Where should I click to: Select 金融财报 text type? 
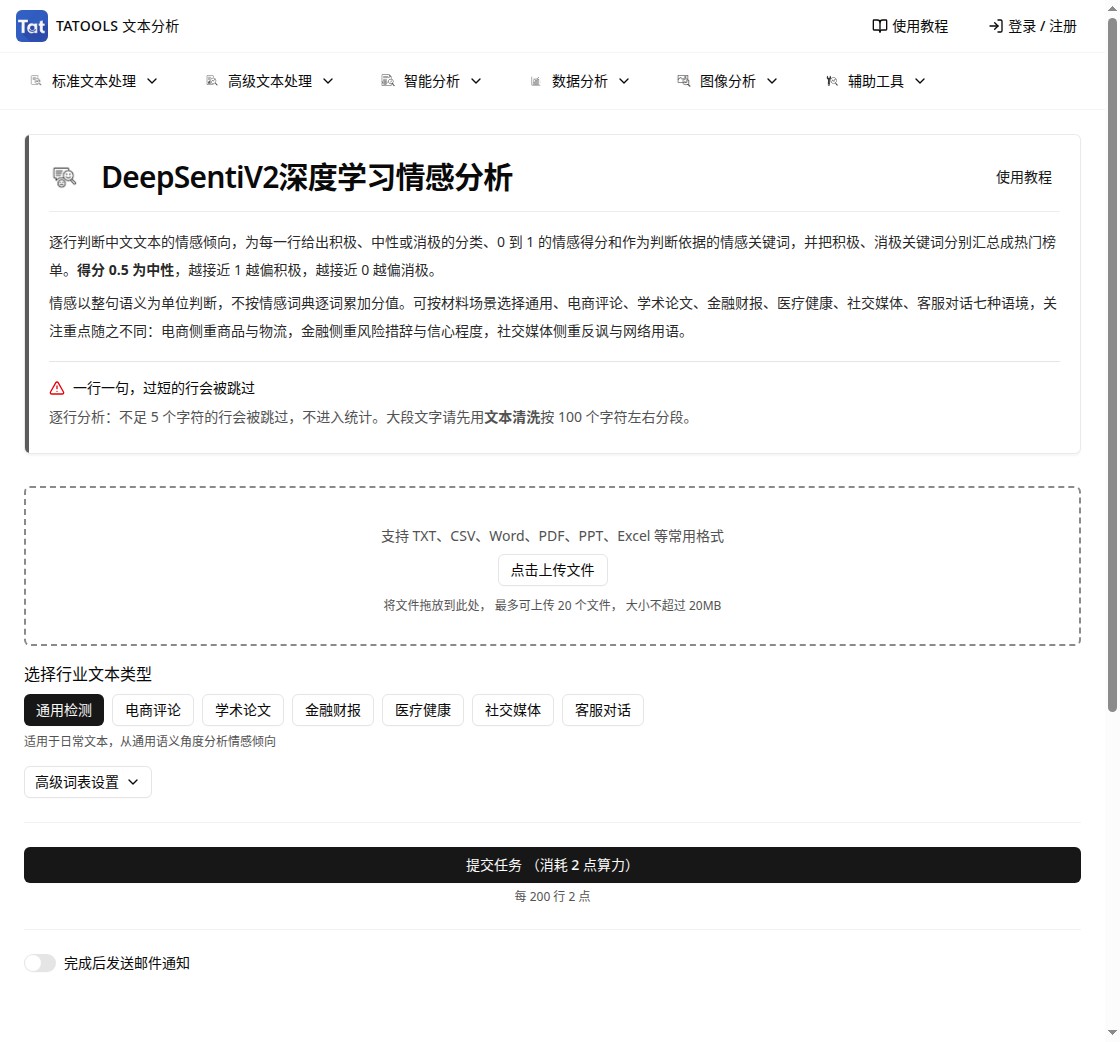click(333, 711)
